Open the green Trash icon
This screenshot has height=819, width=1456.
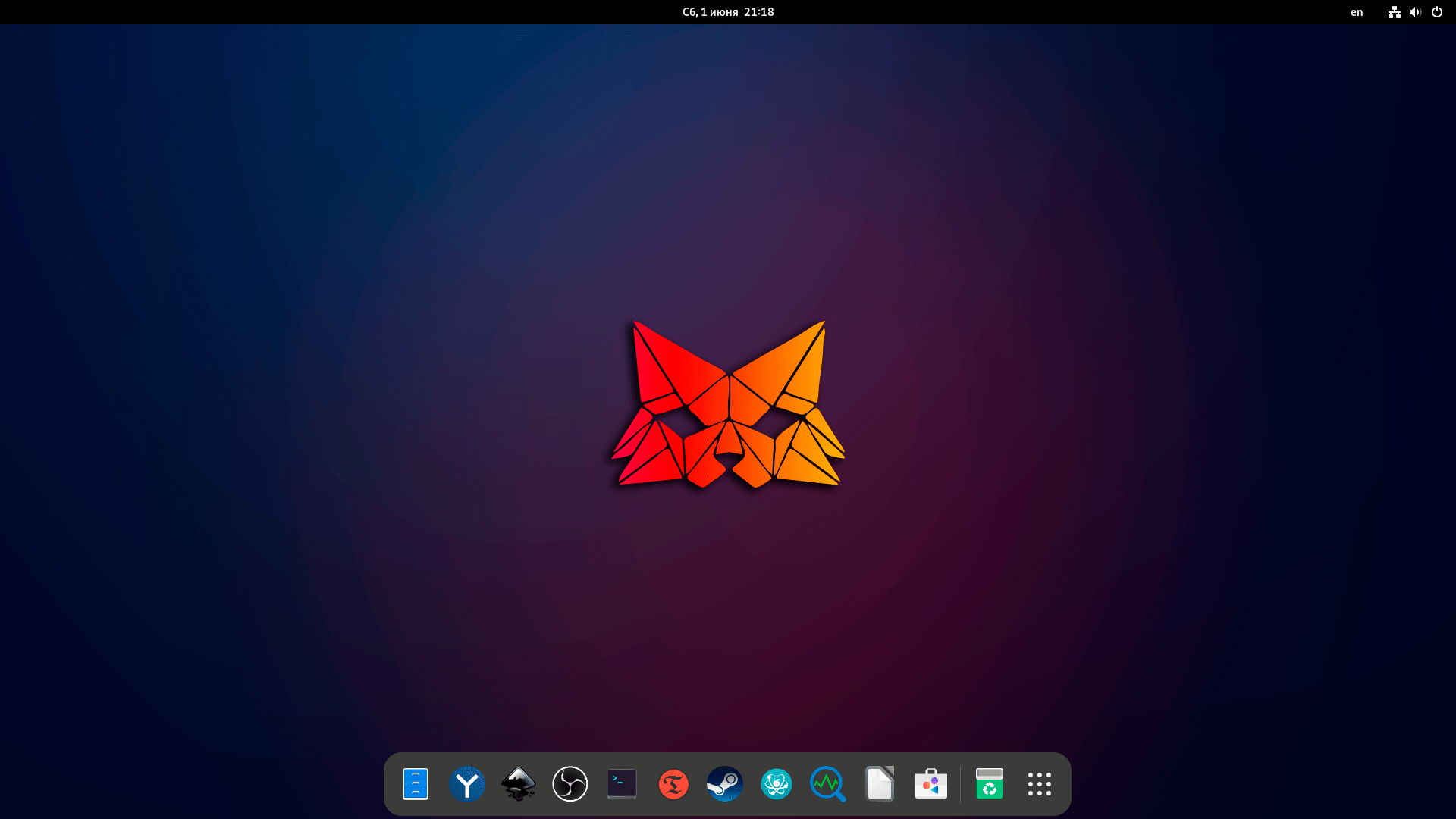coord(990,784)
